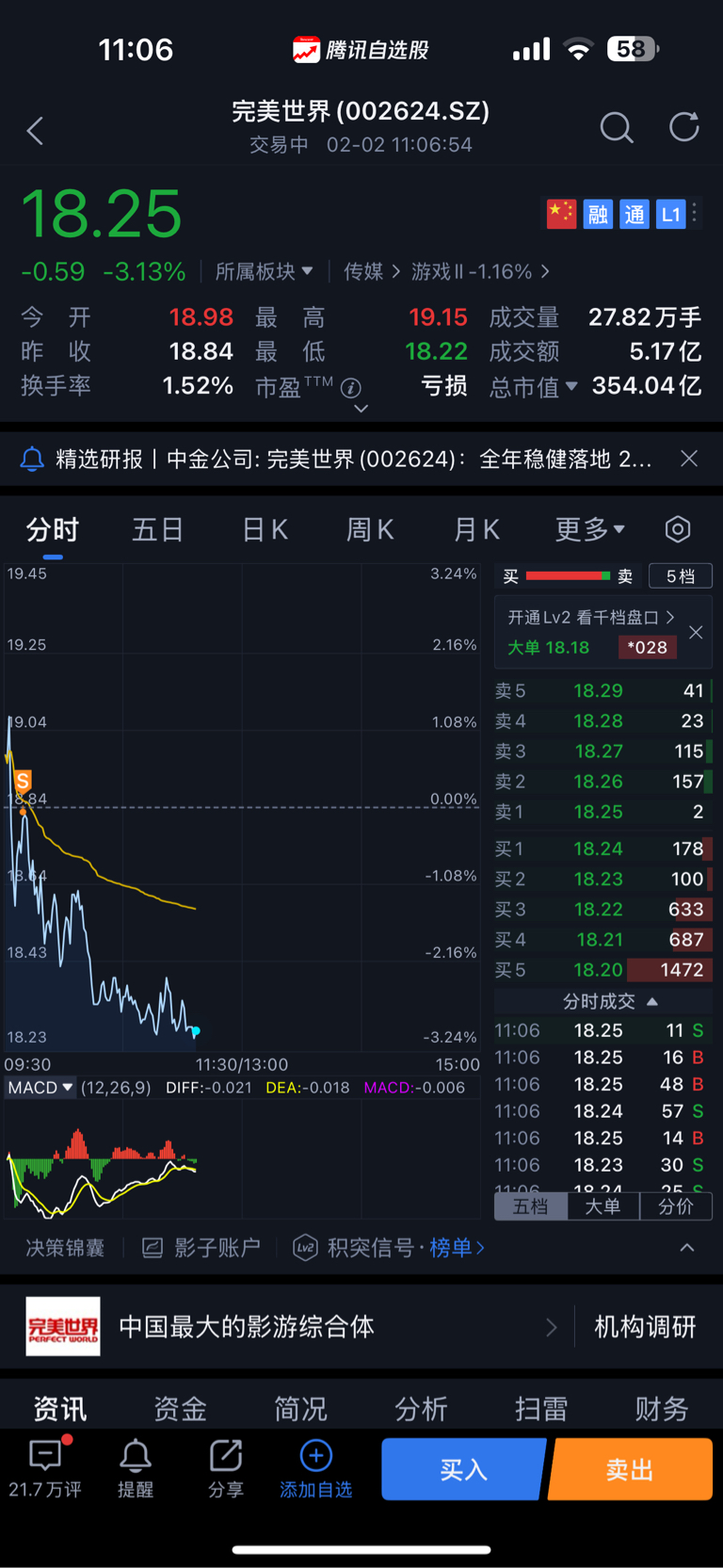Tap the 添加自选 plus icon
The image size is (723, 1568).
(x=316, y=1456)
